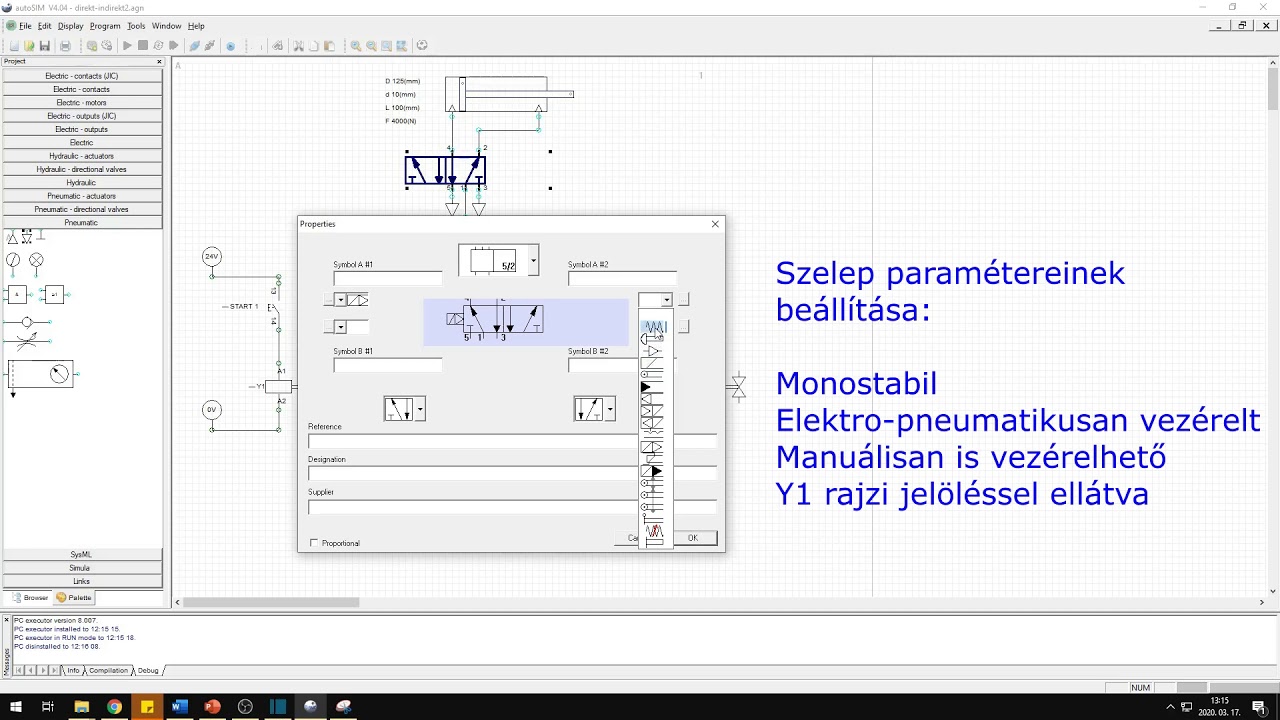Open the Simula palette section

[82, 568]
